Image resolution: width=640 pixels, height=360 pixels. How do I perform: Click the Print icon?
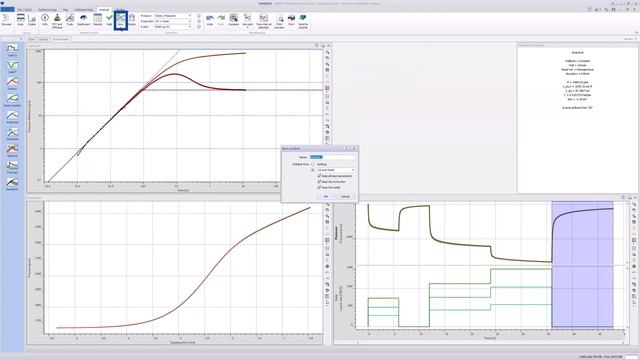(291, 19)
